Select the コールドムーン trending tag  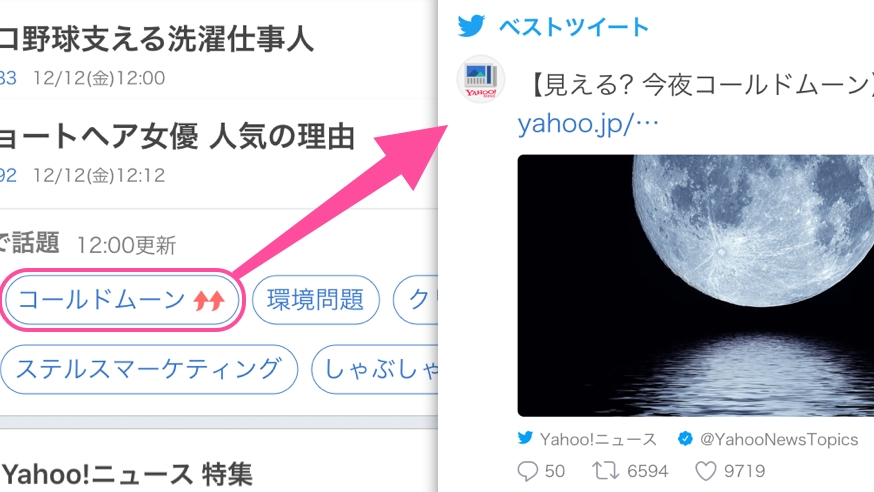pyautogui.click(x=122, y=300)
